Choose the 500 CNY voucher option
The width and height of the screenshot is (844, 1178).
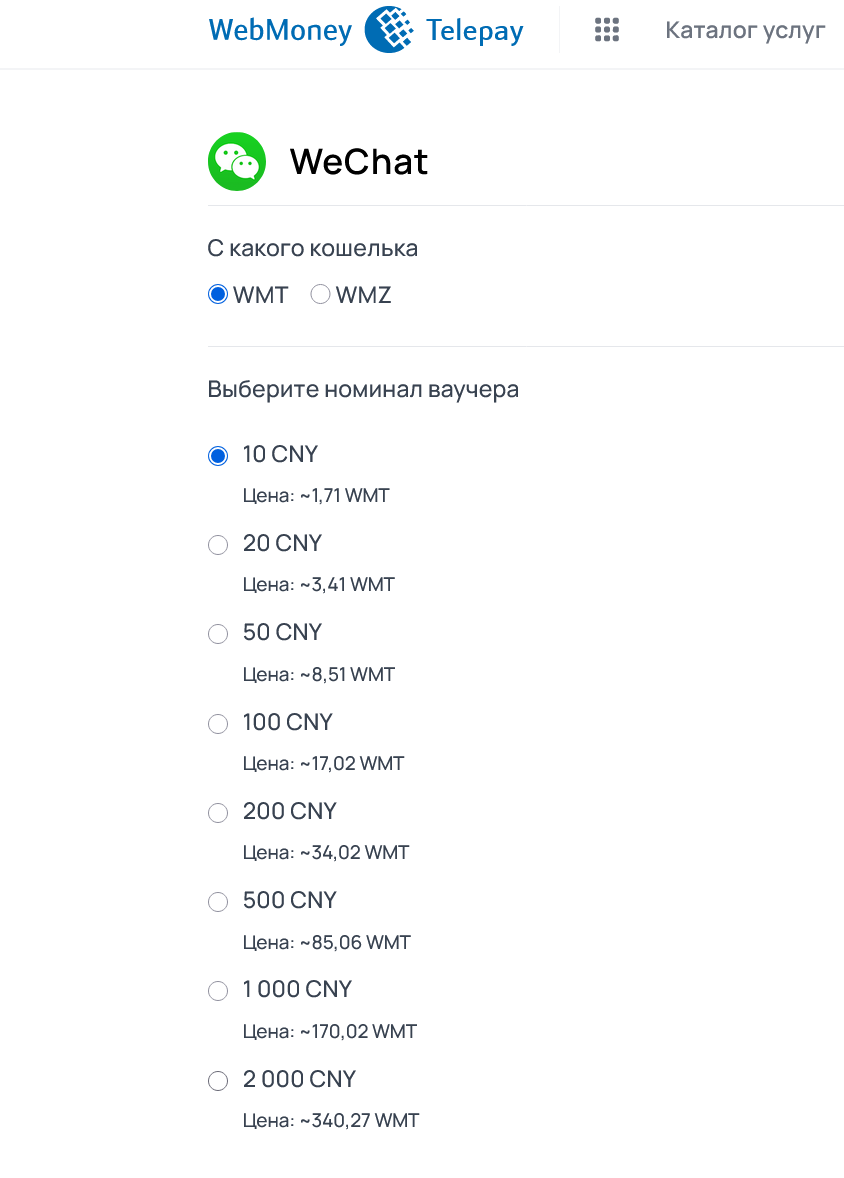[x=218, y=902]
